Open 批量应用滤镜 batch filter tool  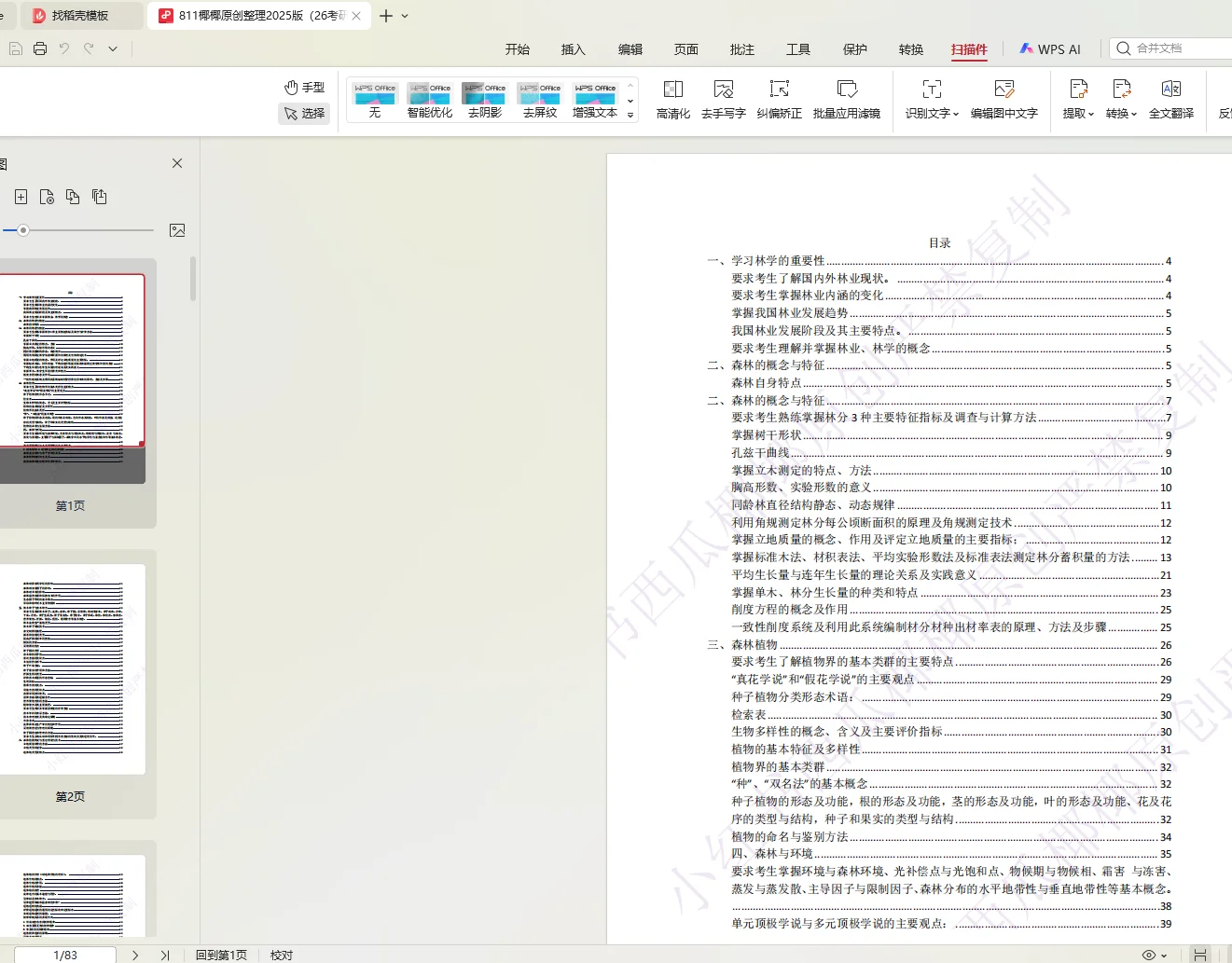coord(846,100)
